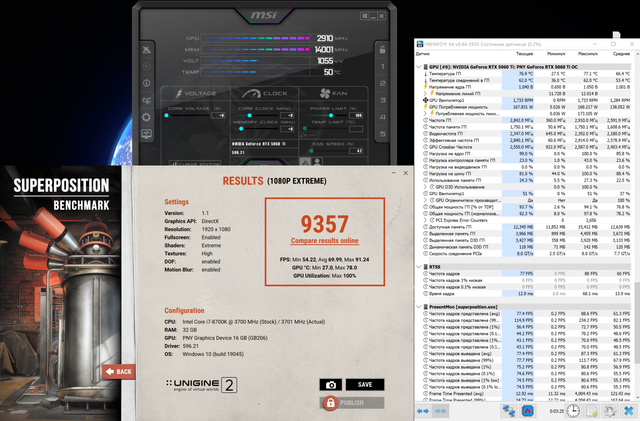
Task: Open the Kombustor (K) icon in Afterburner sidebar
Action: click(147, 67)
